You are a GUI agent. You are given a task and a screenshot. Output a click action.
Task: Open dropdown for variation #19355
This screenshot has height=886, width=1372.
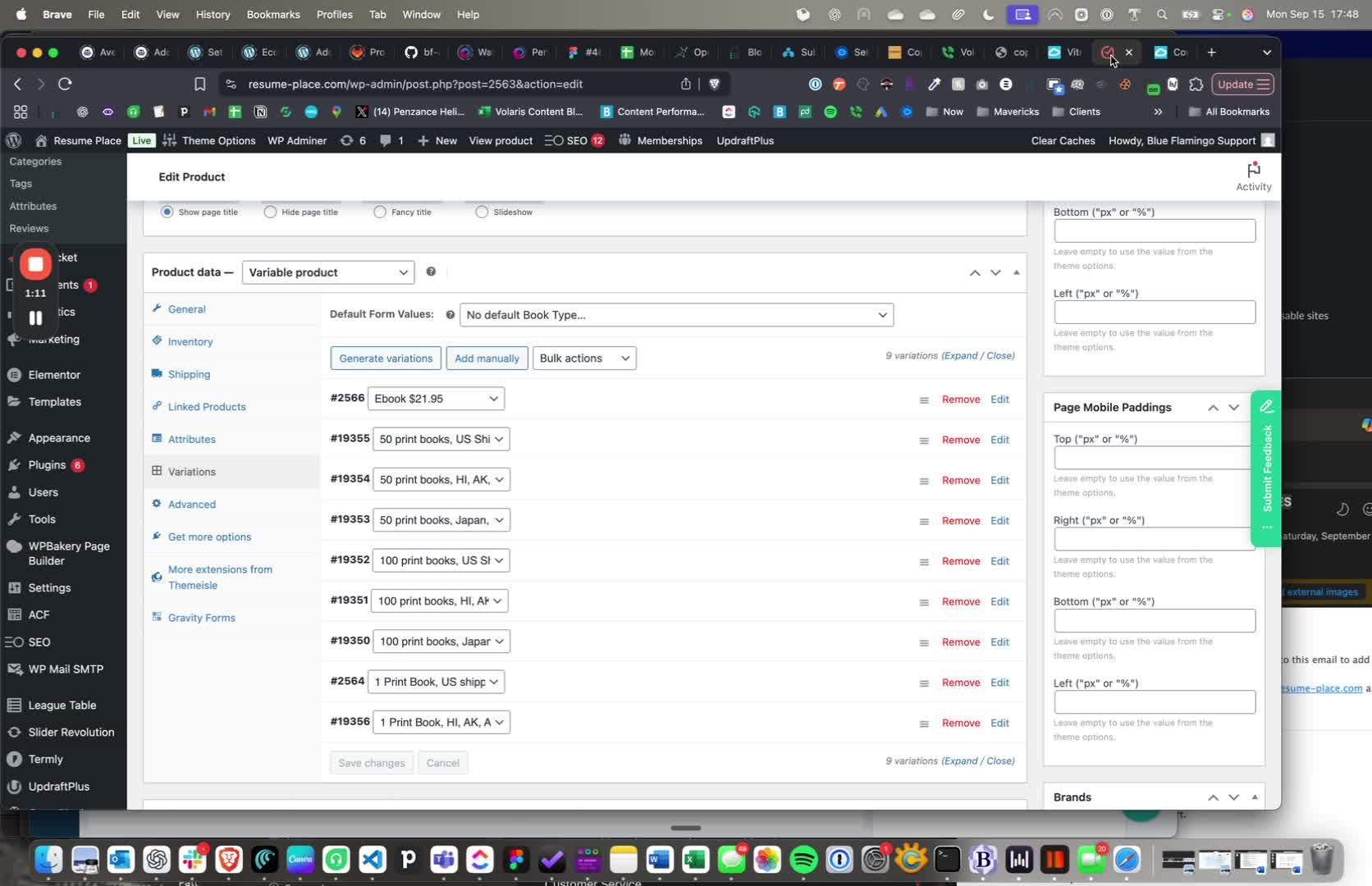[441, 439]
